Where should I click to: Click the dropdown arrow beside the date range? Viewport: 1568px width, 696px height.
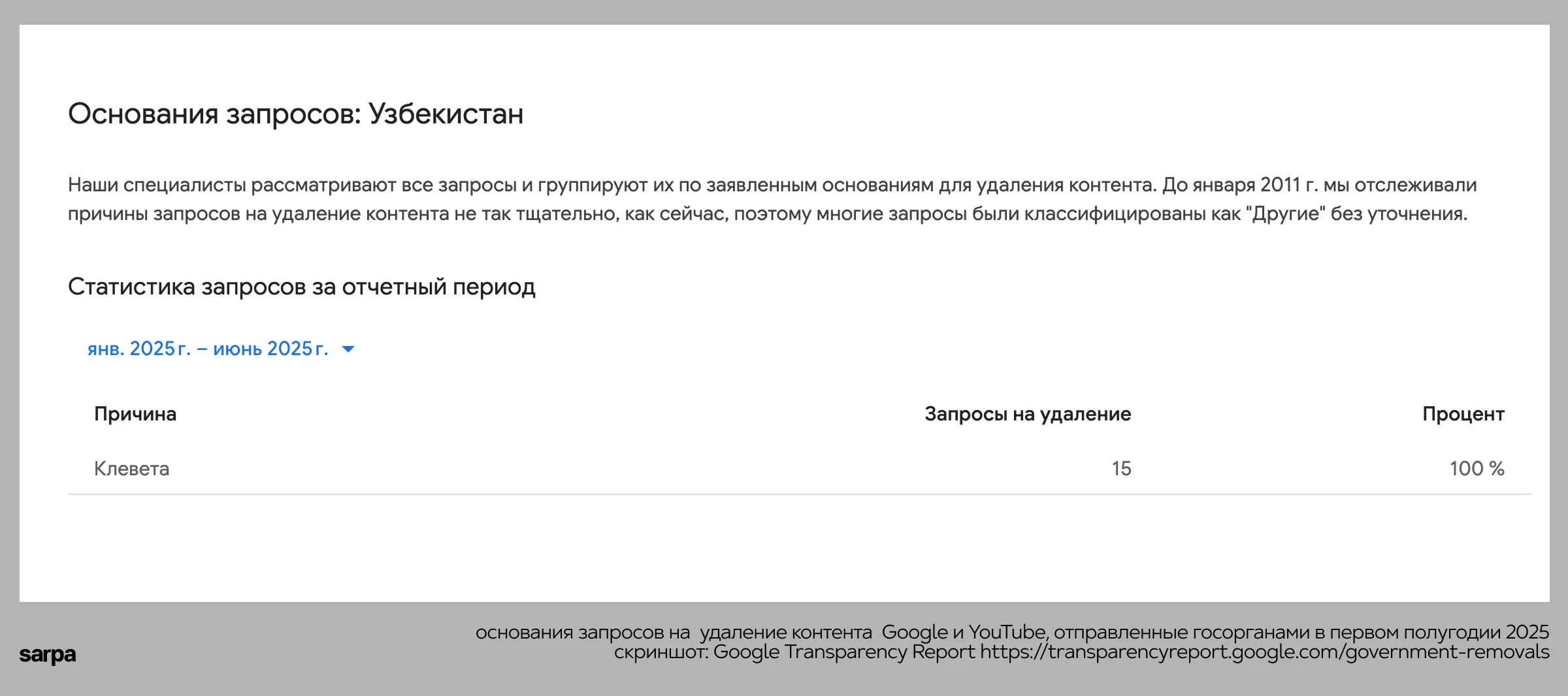tap(348, 349)
